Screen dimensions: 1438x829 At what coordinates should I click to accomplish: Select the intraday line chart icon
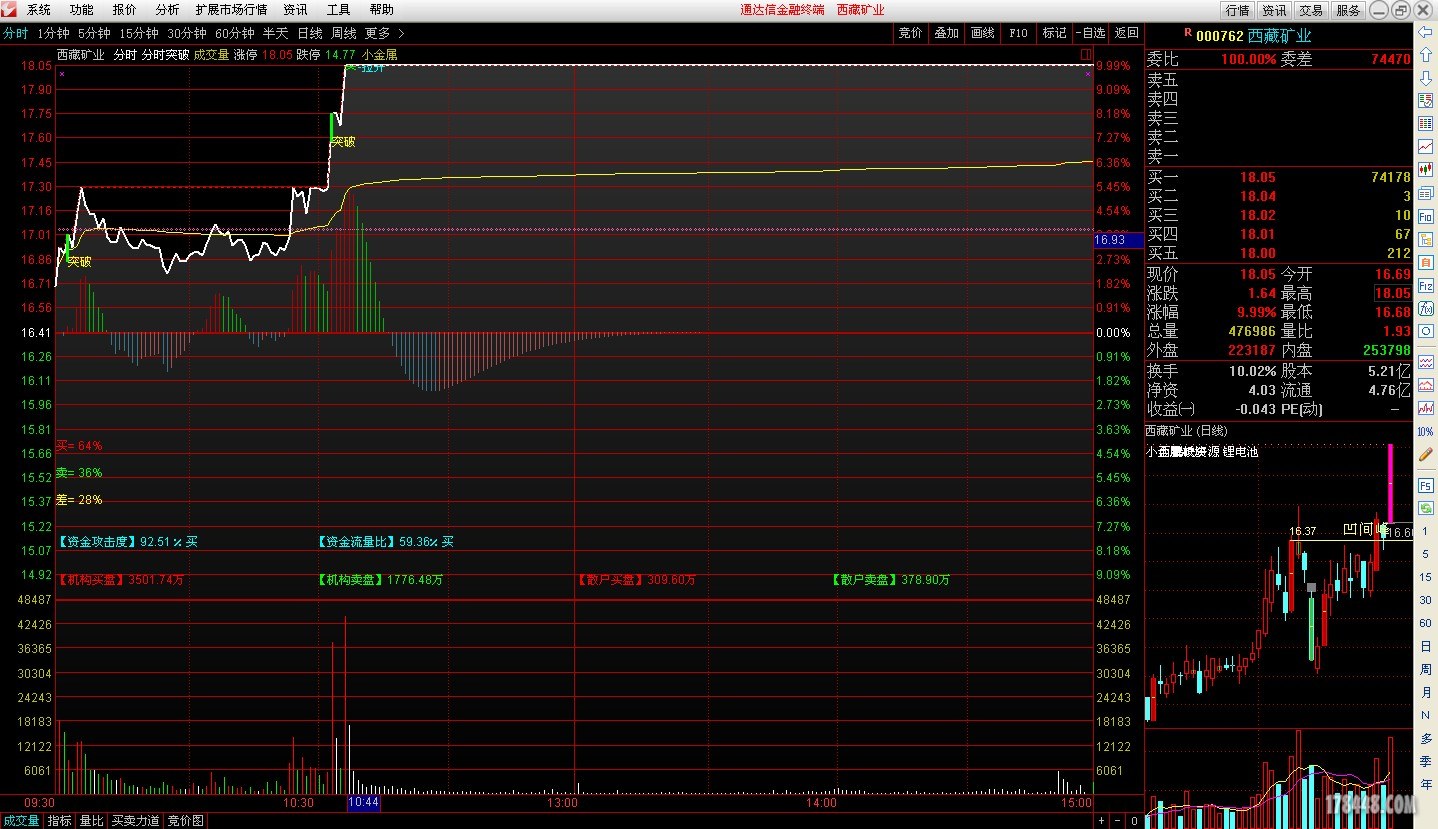coord(1425,147)
